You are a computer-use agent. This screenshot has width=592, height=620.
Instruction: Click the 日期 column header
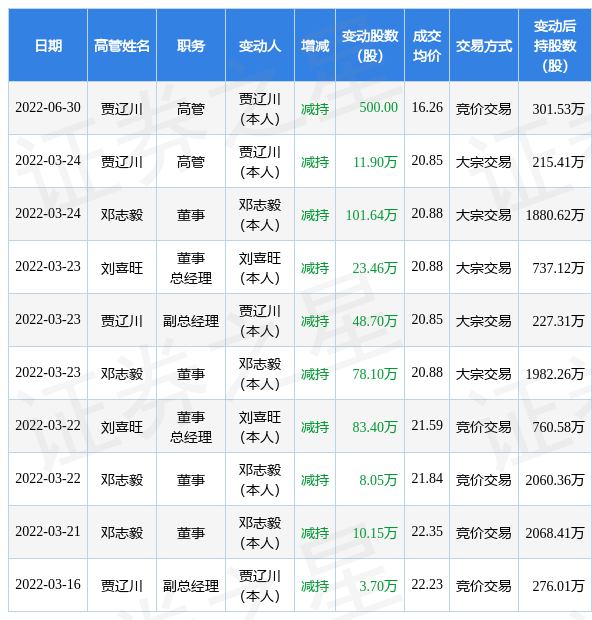tap(48, 46)
